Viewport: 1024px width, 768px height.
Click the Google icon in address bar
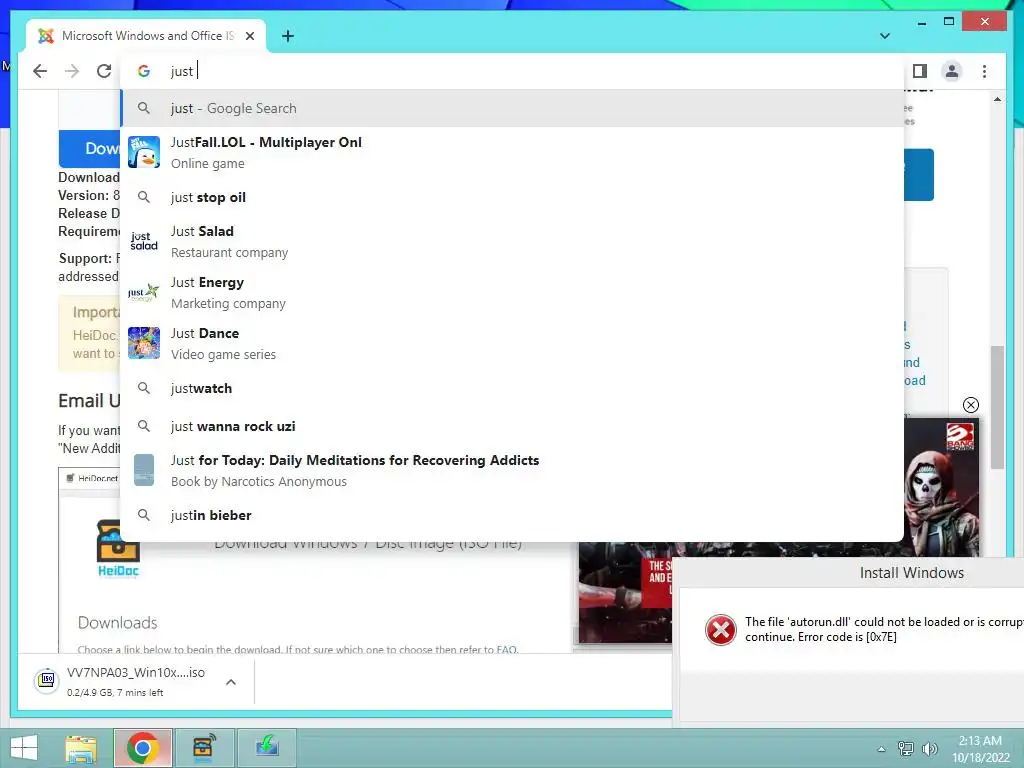[x=144, y=71]
